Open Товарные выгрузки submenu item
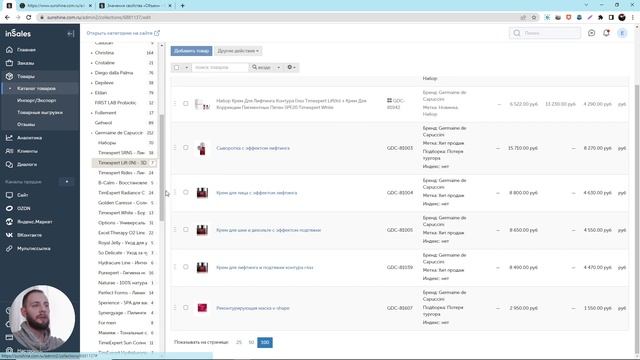 pyautogui.click(x=40, y=112)
